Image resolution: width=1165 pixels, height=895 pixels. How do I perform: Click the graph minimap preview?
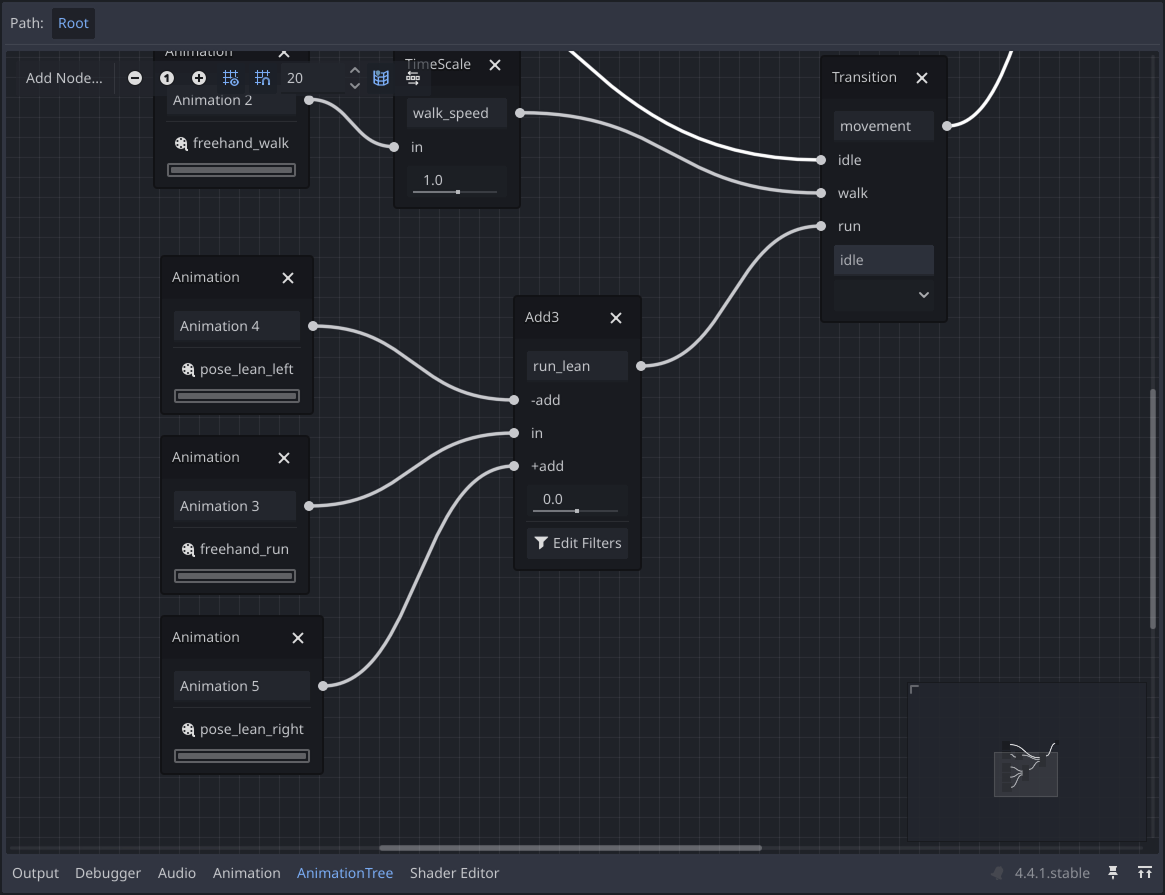coord(1027,762)
